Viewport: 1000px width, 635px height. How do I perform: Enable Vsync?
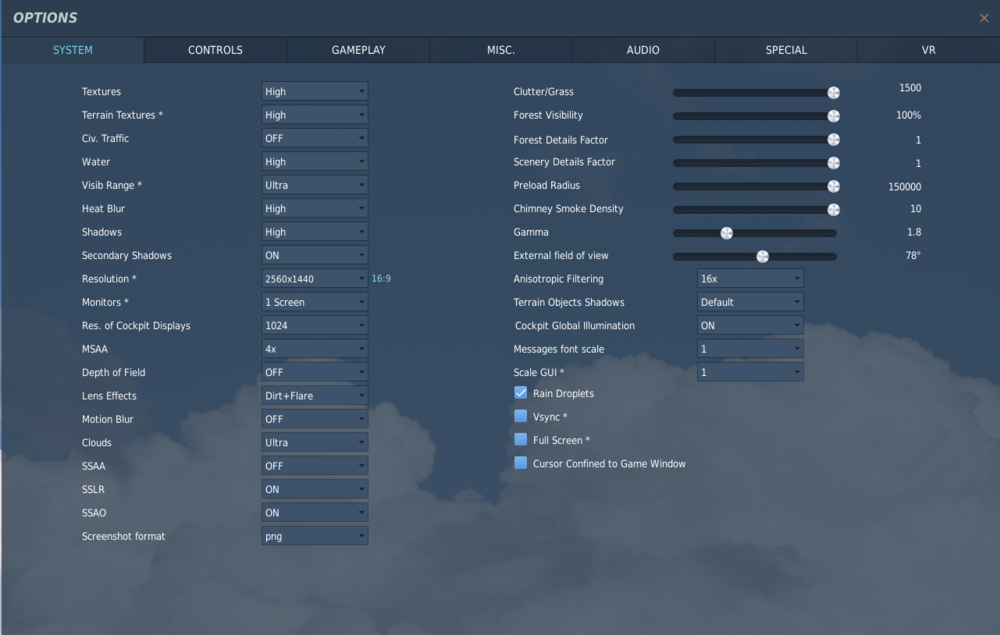tap(520, 416)
